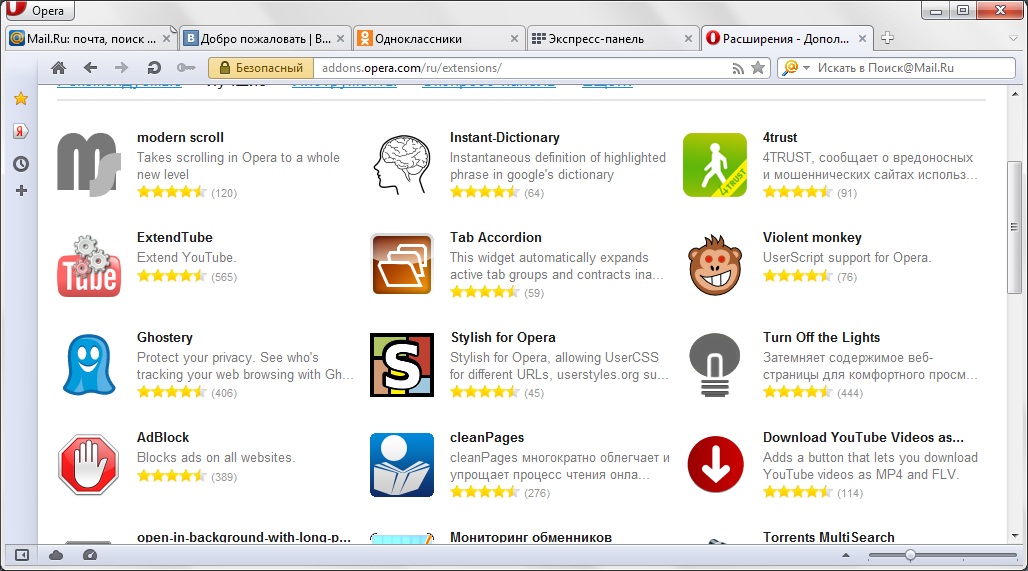Open the AdBlock title link
Screen dimensions: 1028x571
tap(163, 437)
